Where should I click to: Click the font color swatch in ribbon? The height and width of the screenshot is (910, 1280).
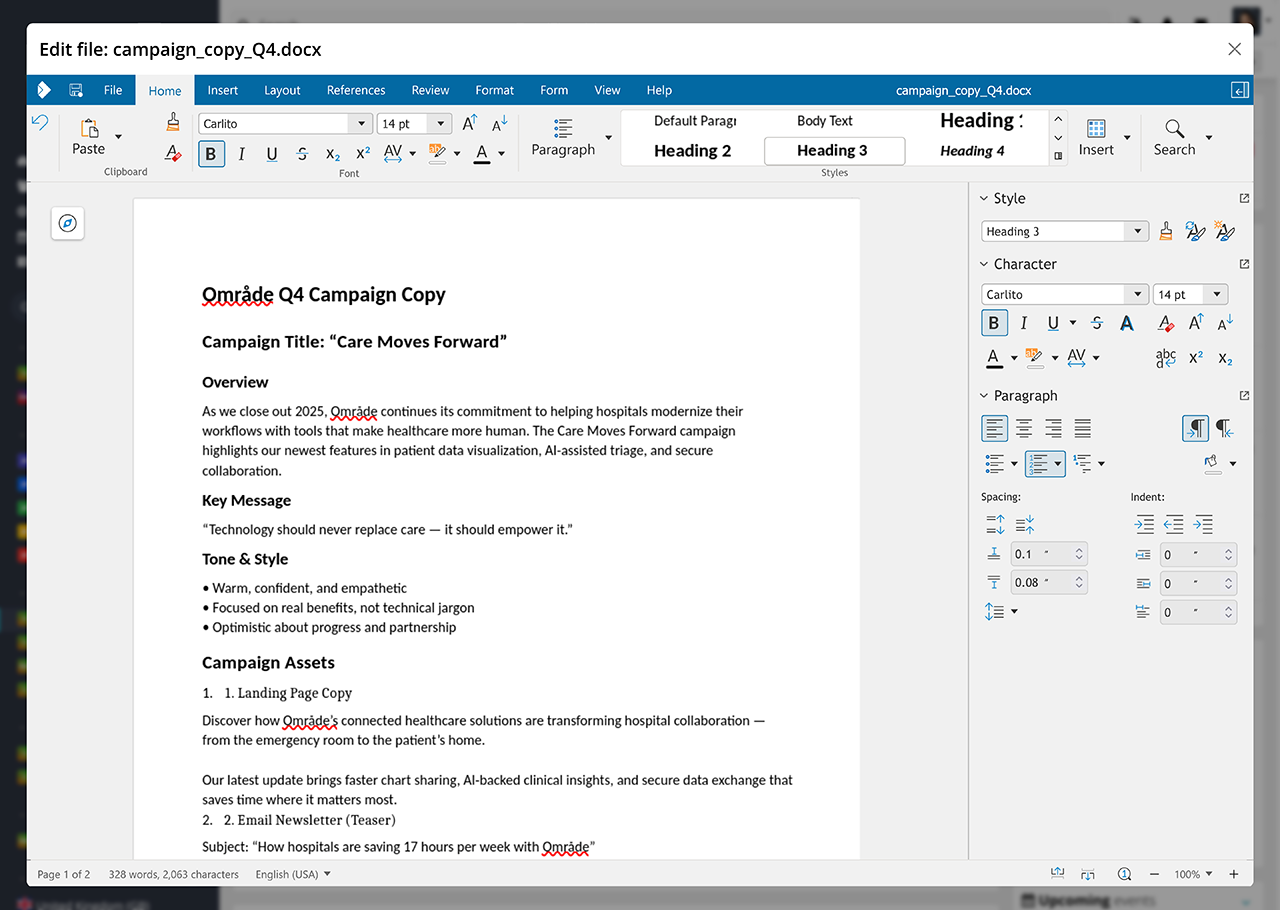(x=482, y=154)
